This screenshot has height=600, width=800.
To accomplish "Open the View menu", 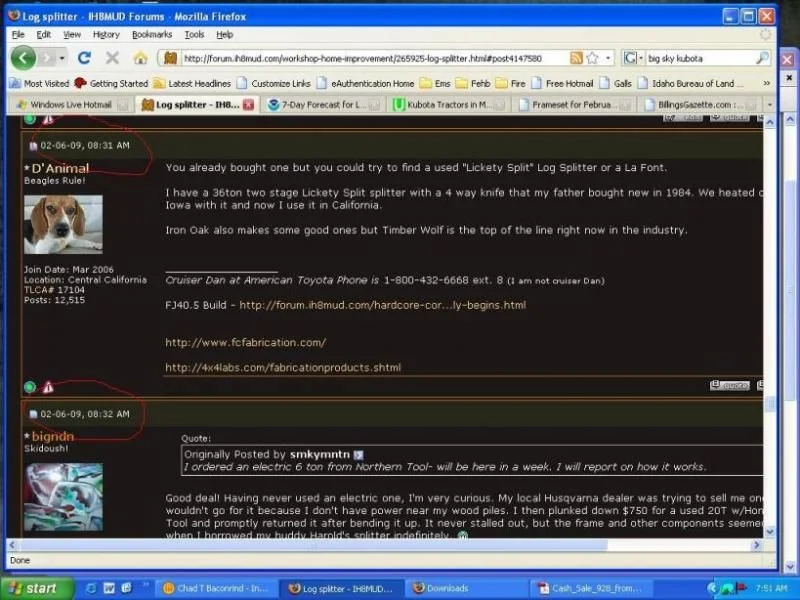I will click(x=72, y=34).
